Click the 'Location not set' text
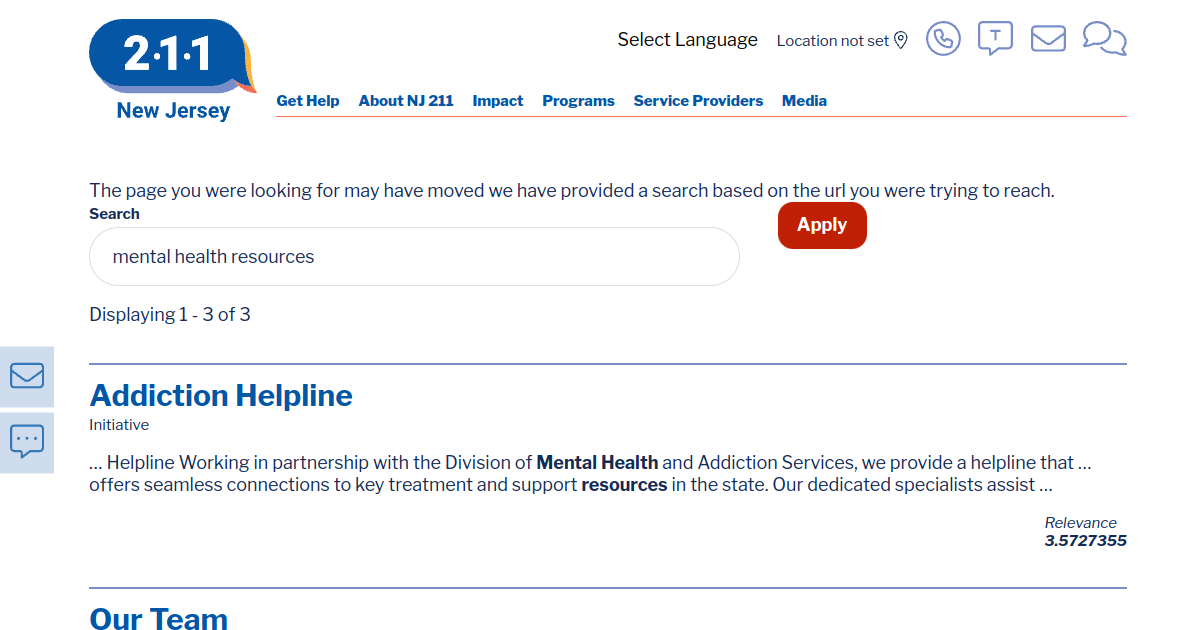Viewport: 1200px width, 630px height. pyautogui.click(x=832, y=41)
